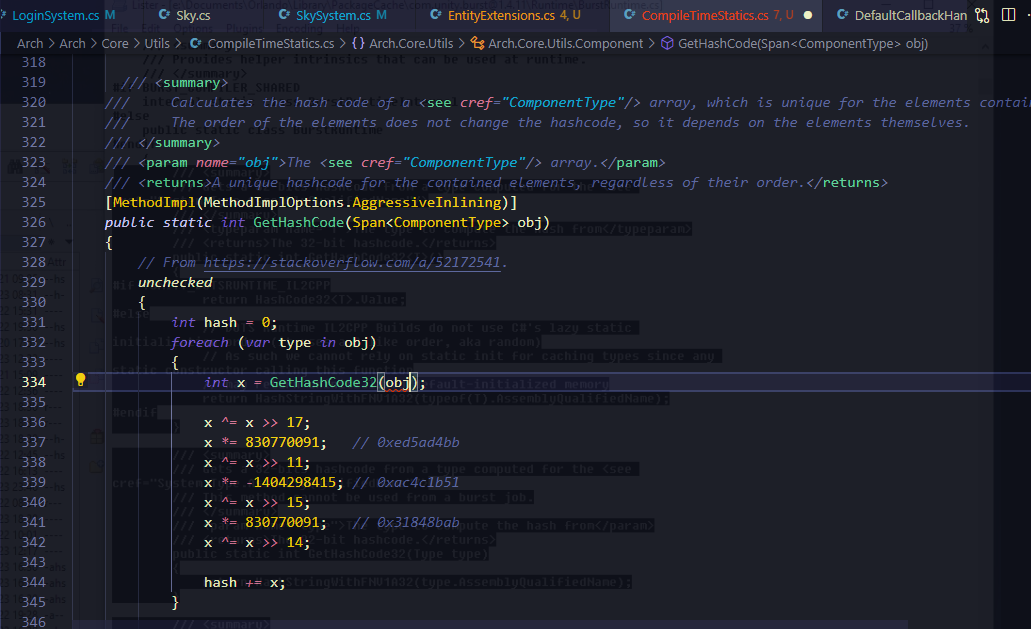Screen dimensions: 1031x629
Task: Click line number 334 in the gutter
Action: coord(34,381)
